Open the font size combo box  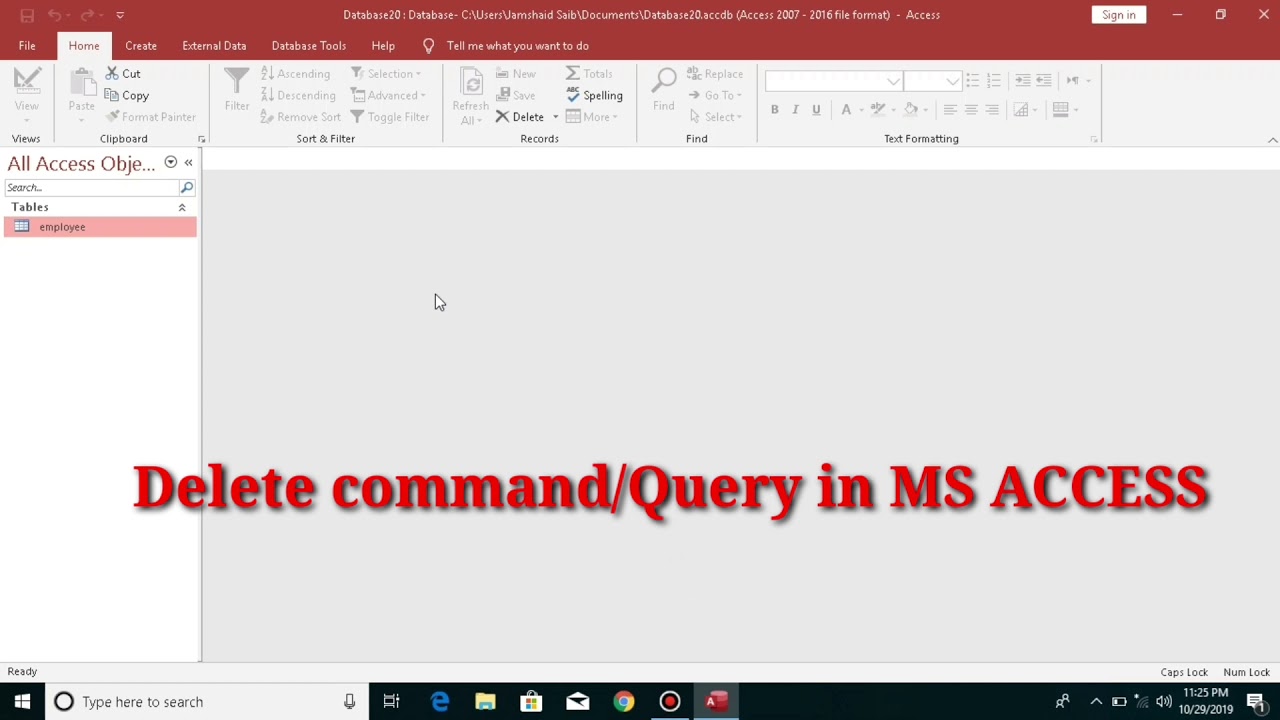(933, 81)
